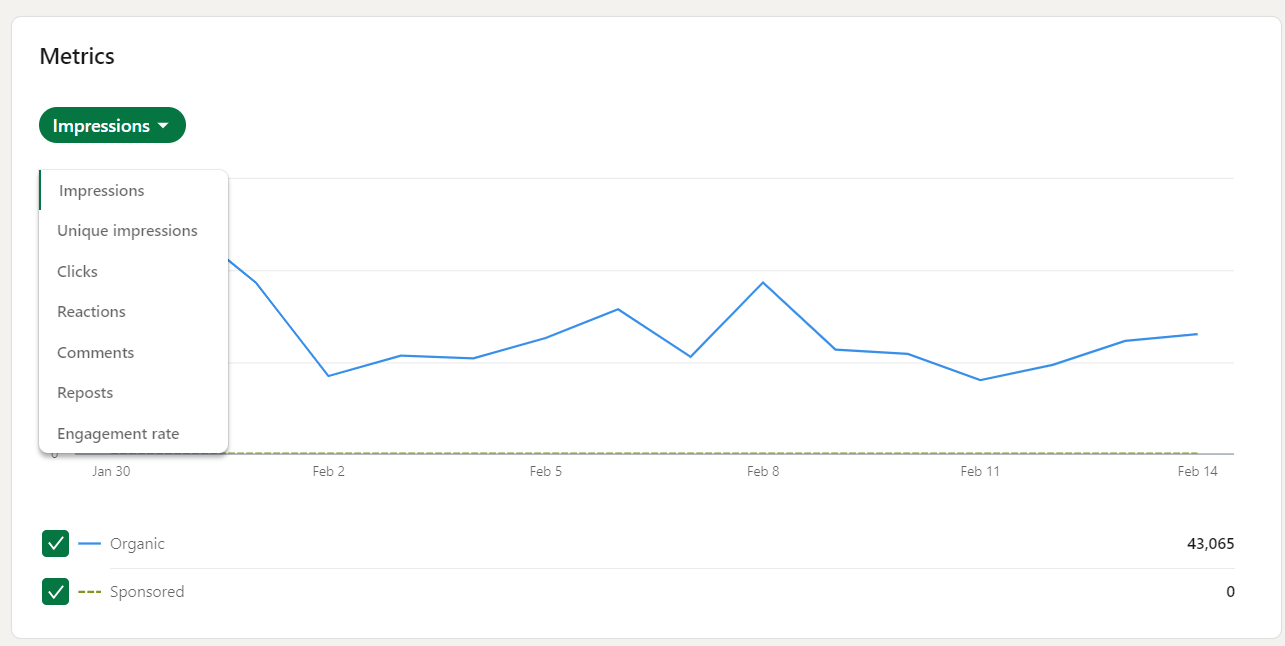Screen dimensions: 1285x646
Task: Select Reposts from the dropdown options
Action: coord(84,392)
